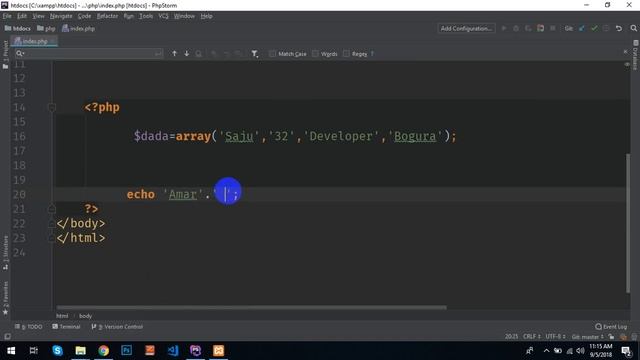Image resolution: width=640 pixels, height=360 pixels.
Task: Enable the Match Case checkbox
Action: pyautogui.click(x=273, y=53)
